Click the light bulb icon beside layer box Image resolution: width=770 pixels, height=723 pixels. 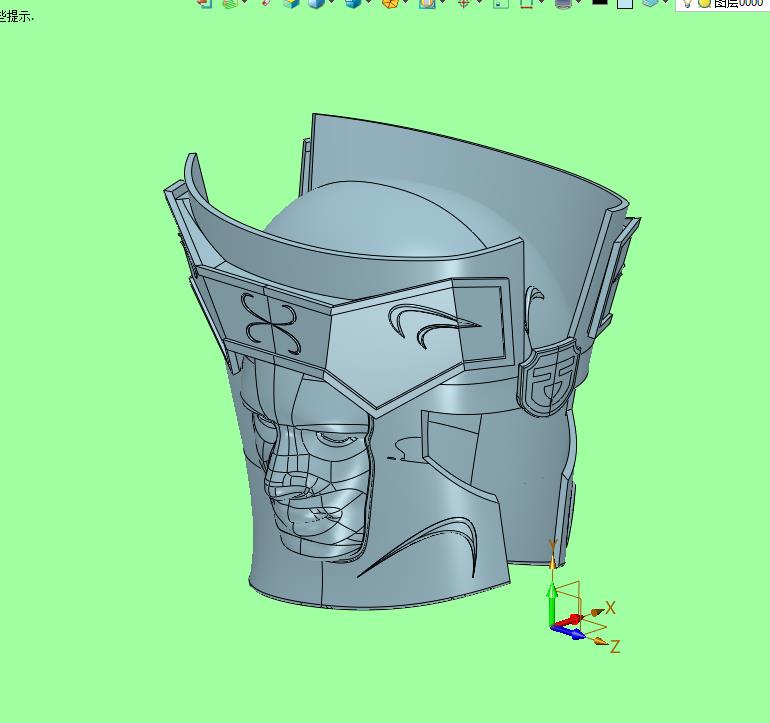pos(688,3)
